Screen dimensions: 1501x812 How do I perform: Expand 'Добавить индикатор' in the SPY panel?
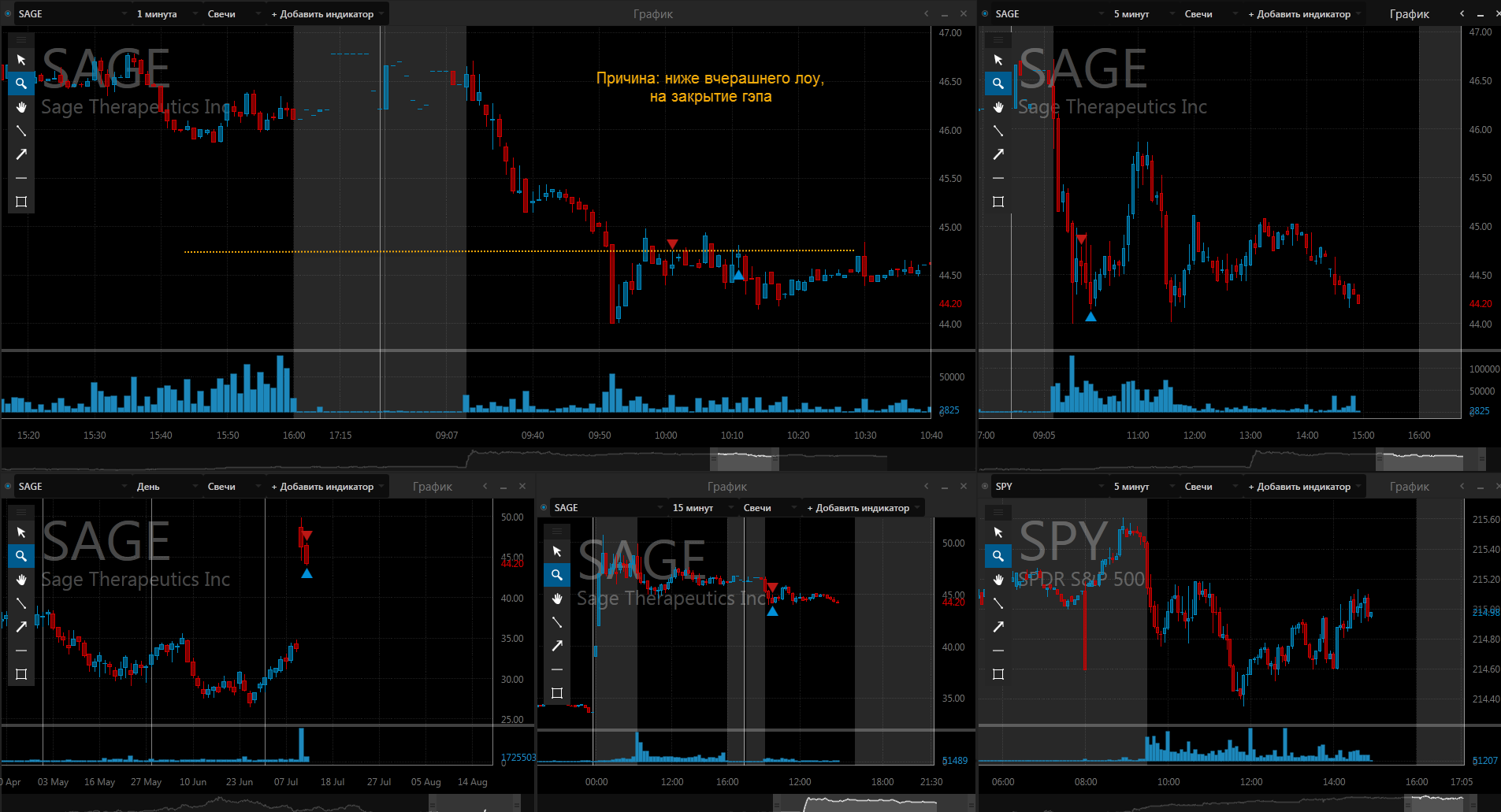[1304, 486]
